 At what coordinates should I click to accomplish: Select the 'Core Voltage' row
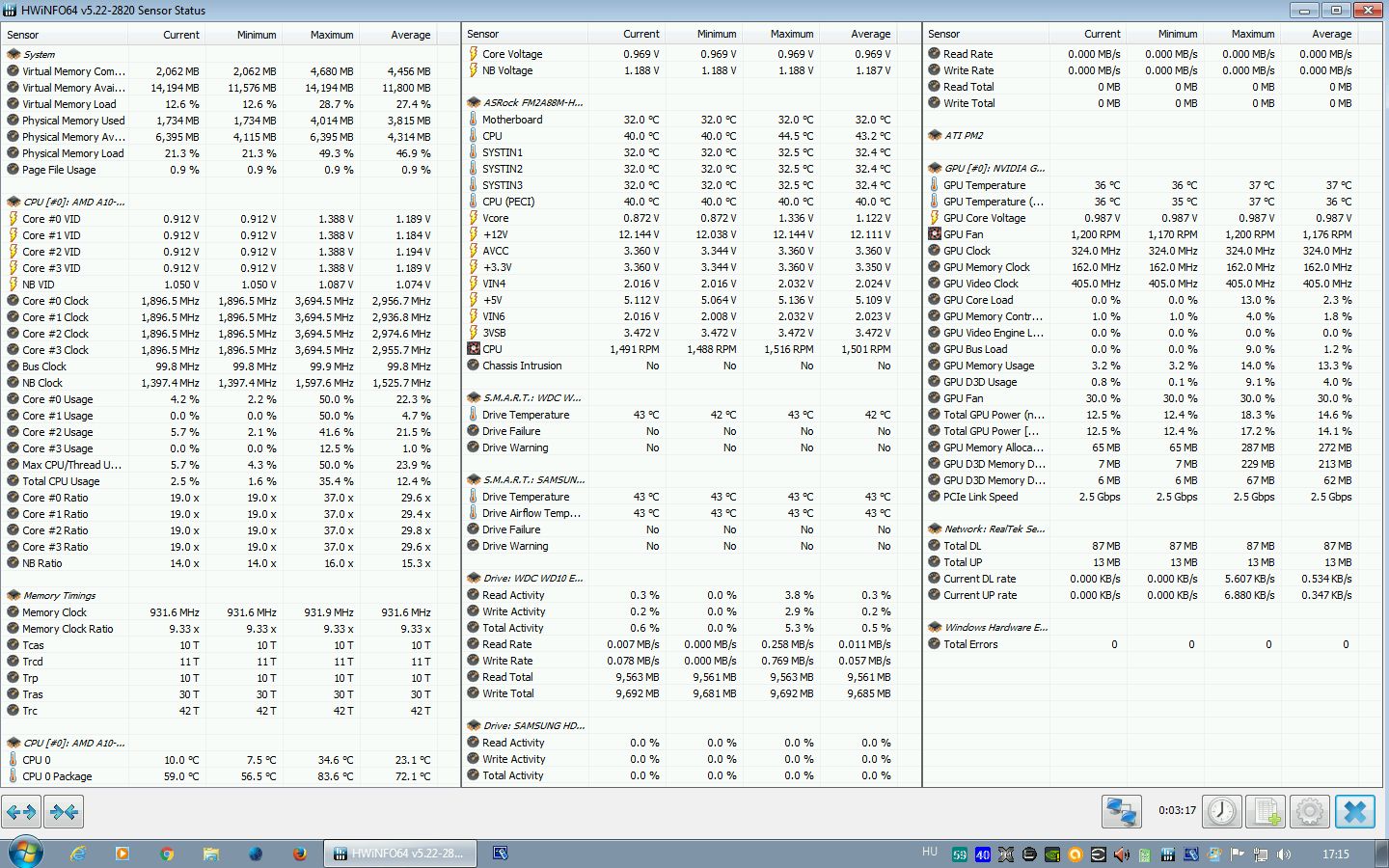coord(692,55)
